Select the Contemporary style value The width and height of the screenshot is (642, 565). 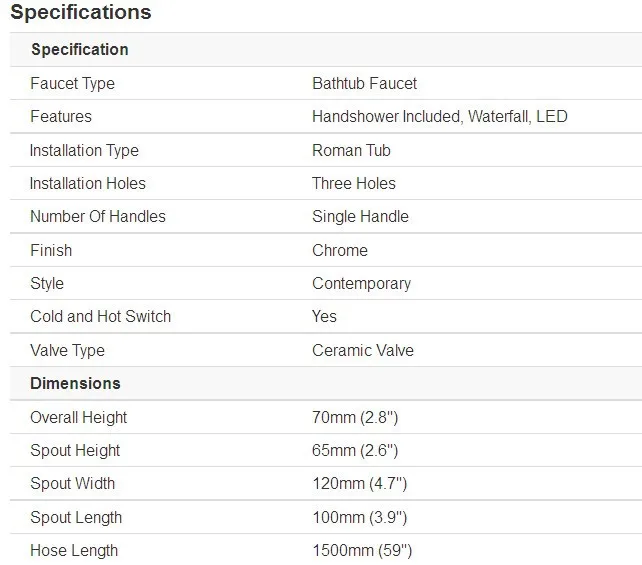(x=362, y=284)
